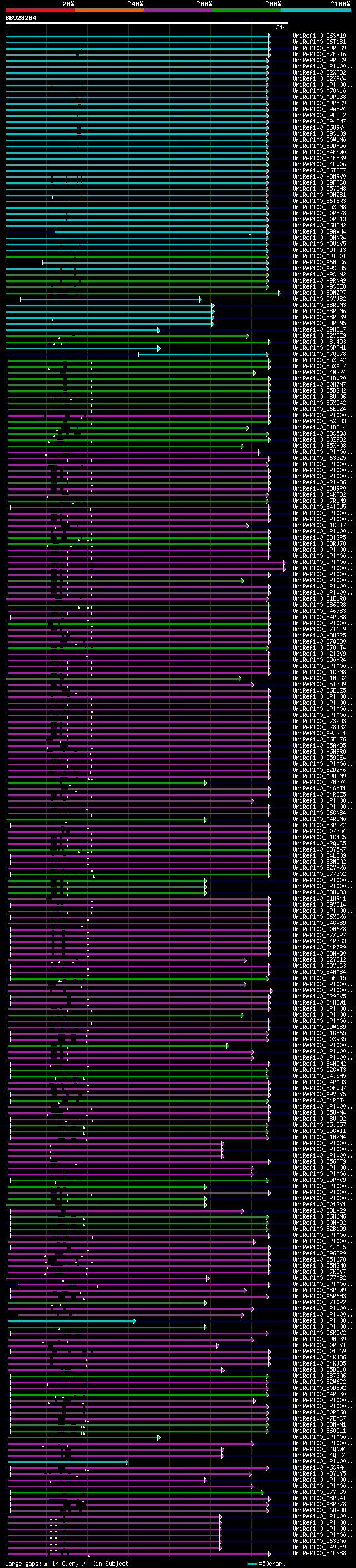This screenshot has width=356, height=1568.
Task: Select label UniRef100_Q9AVH4
Action: tap(319, 231)
